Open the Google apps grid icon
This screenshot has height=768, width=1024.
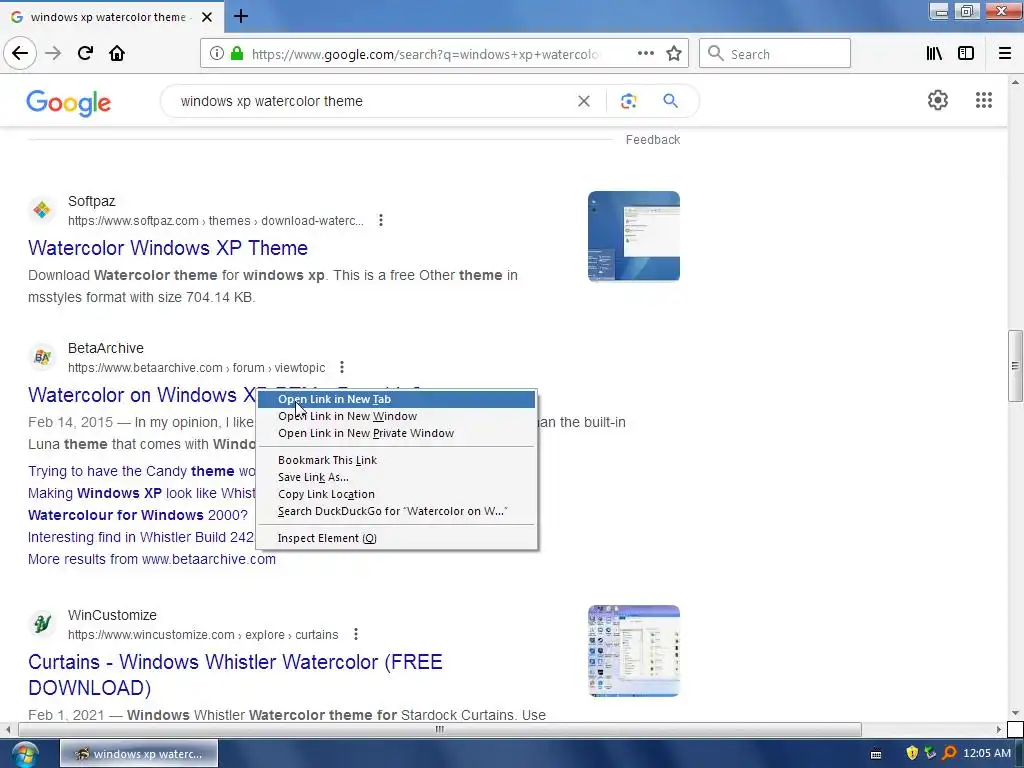(984, 100)
